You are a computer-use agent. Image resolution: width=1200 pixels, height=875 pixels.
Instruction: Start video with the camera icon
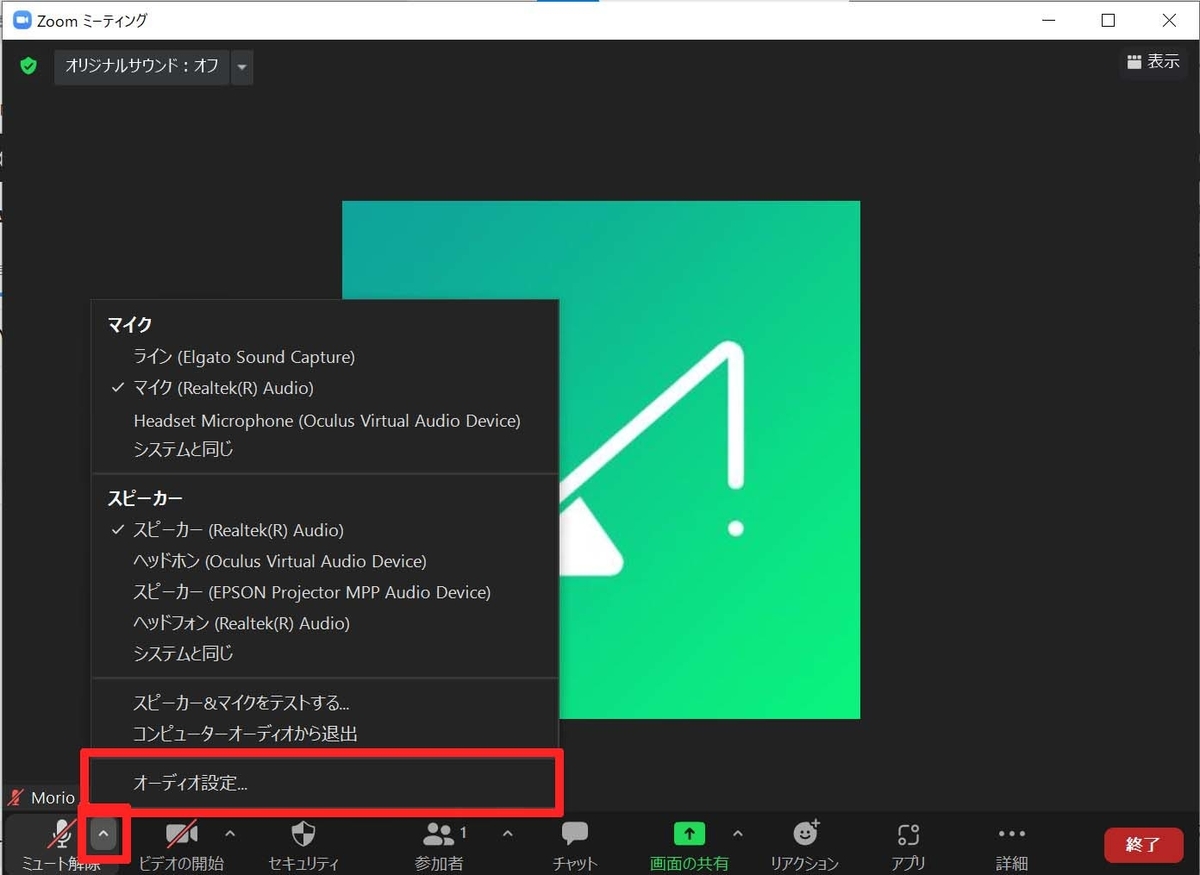click(x=181, y=834)
